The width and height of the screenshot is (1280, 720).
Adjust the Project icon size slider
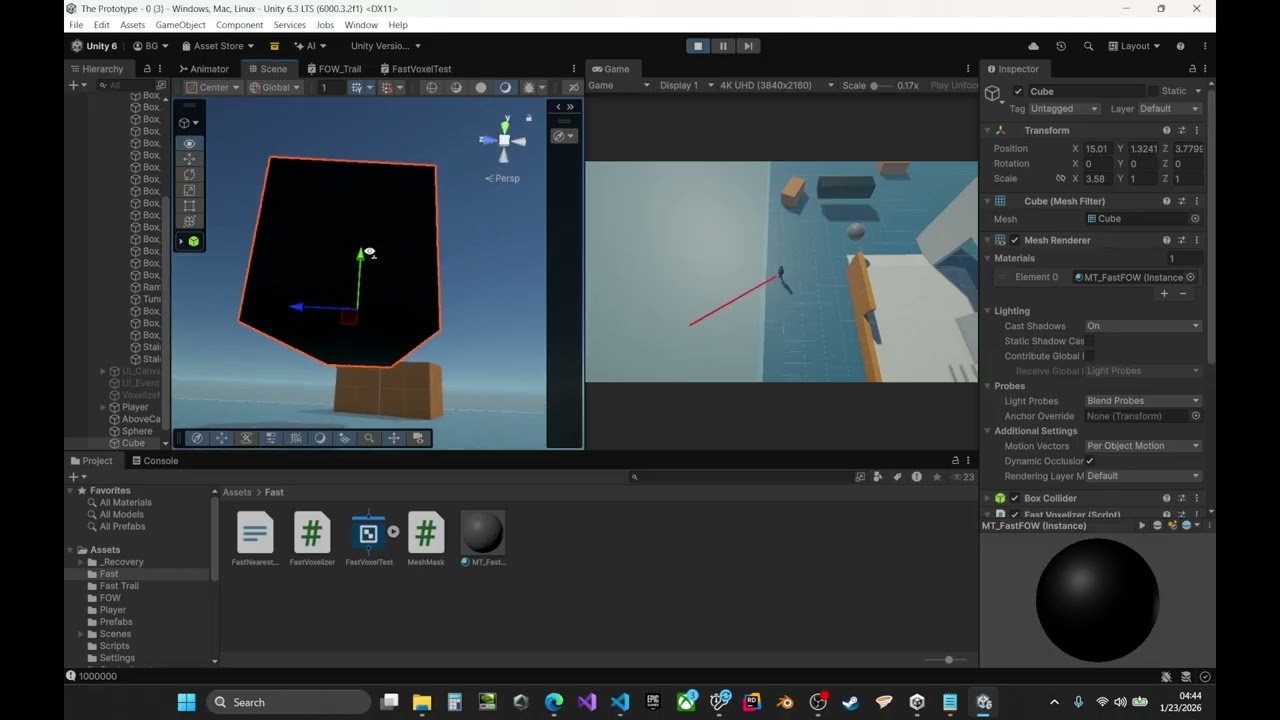point(947,660)
